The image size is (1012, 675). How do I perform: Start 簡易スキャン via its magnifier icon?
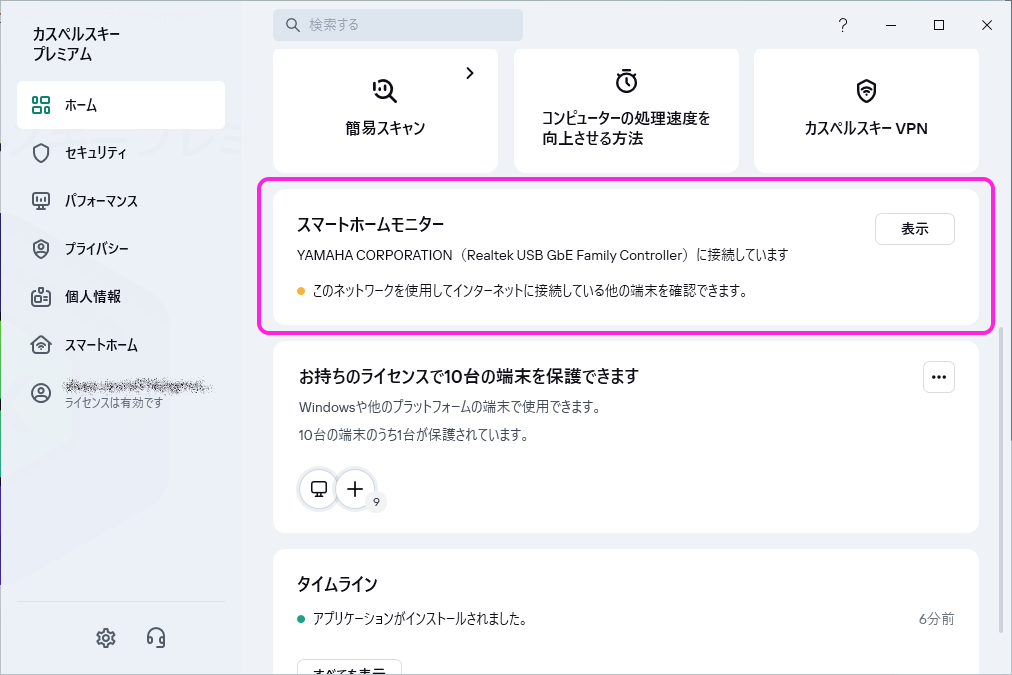(385, 90)
